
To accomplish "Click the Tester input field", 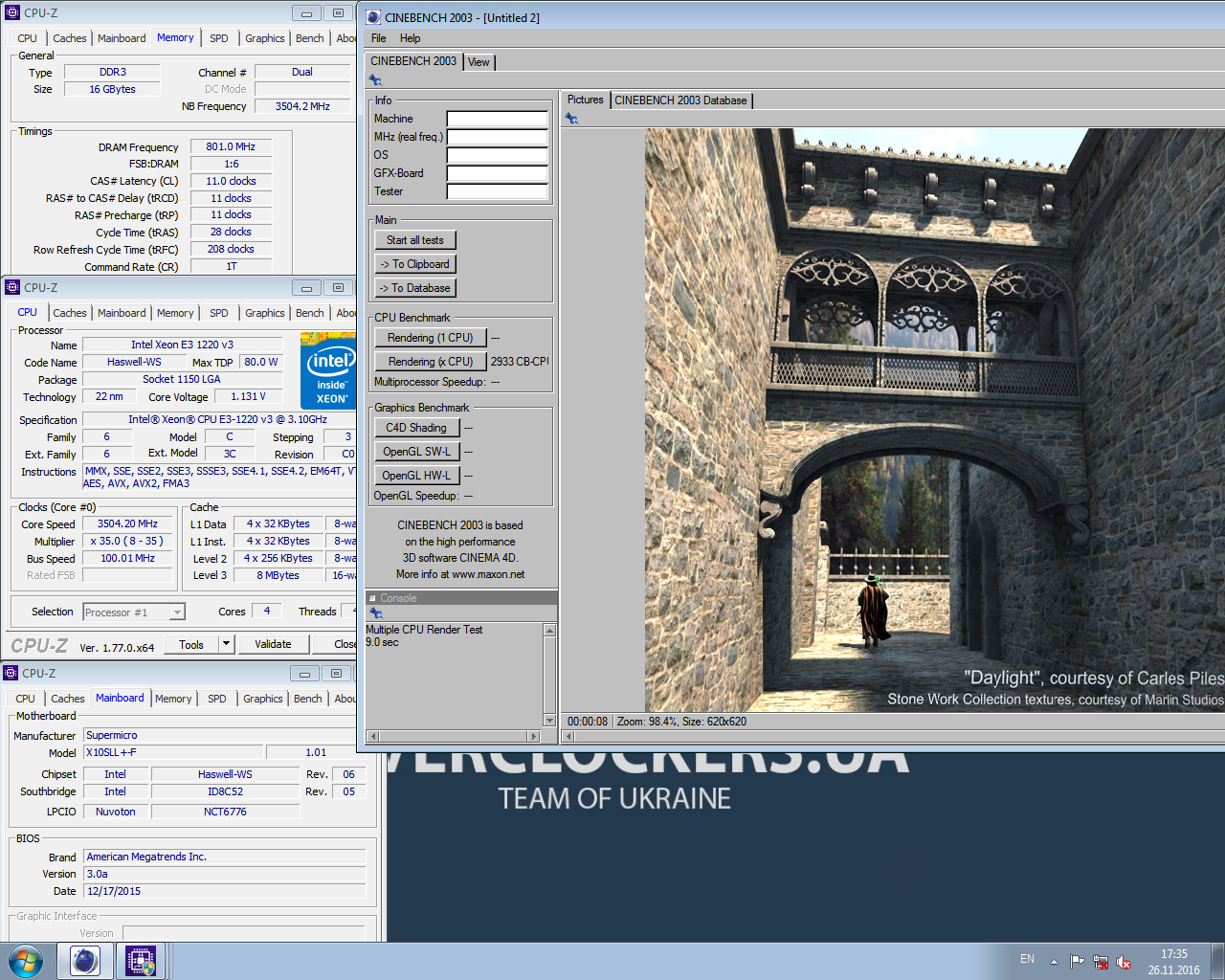I will tap(498, 192).
